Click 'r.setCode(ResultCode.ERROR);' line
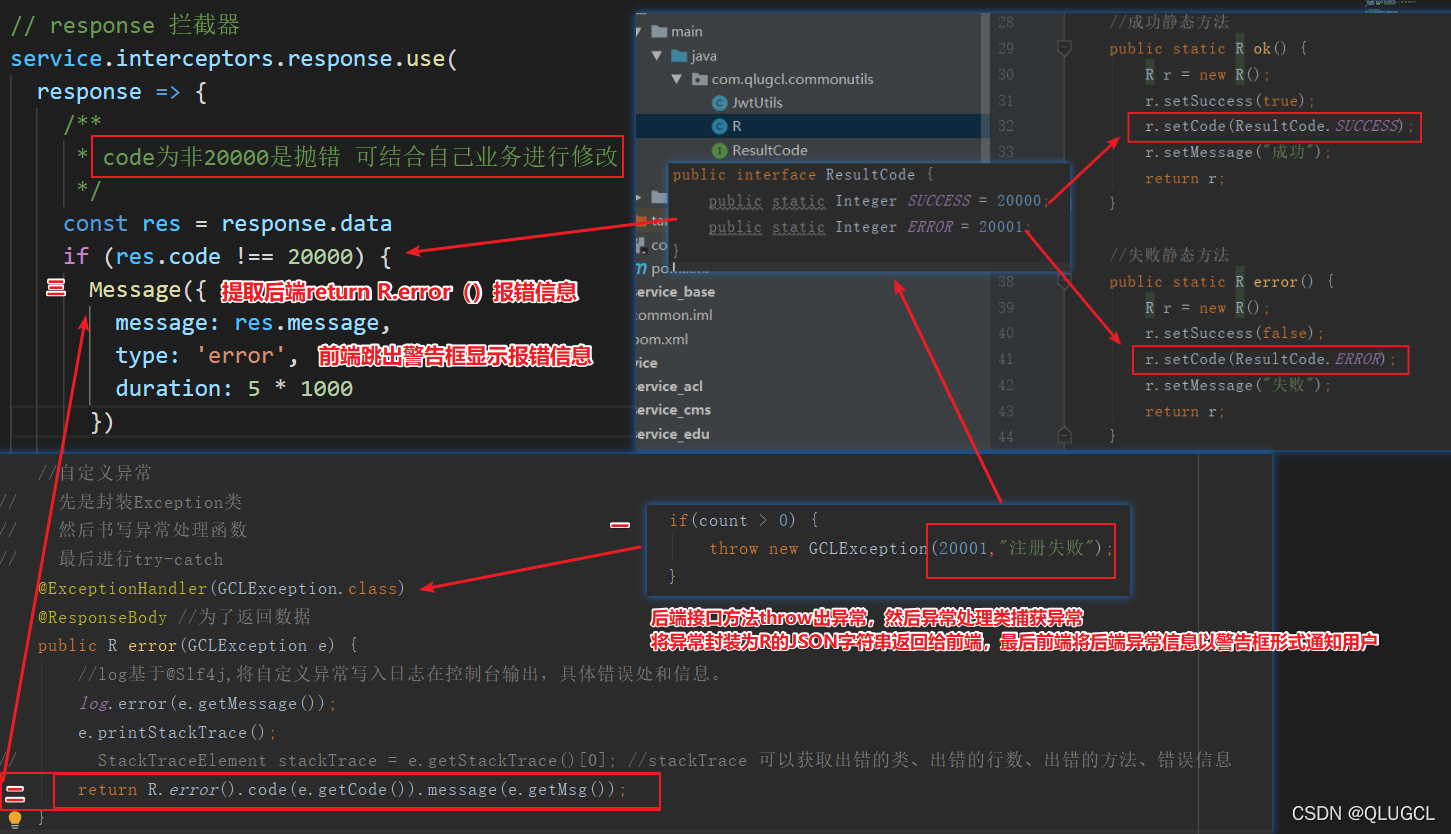The image size is (1451, 834). click(x=1270, y=359)
